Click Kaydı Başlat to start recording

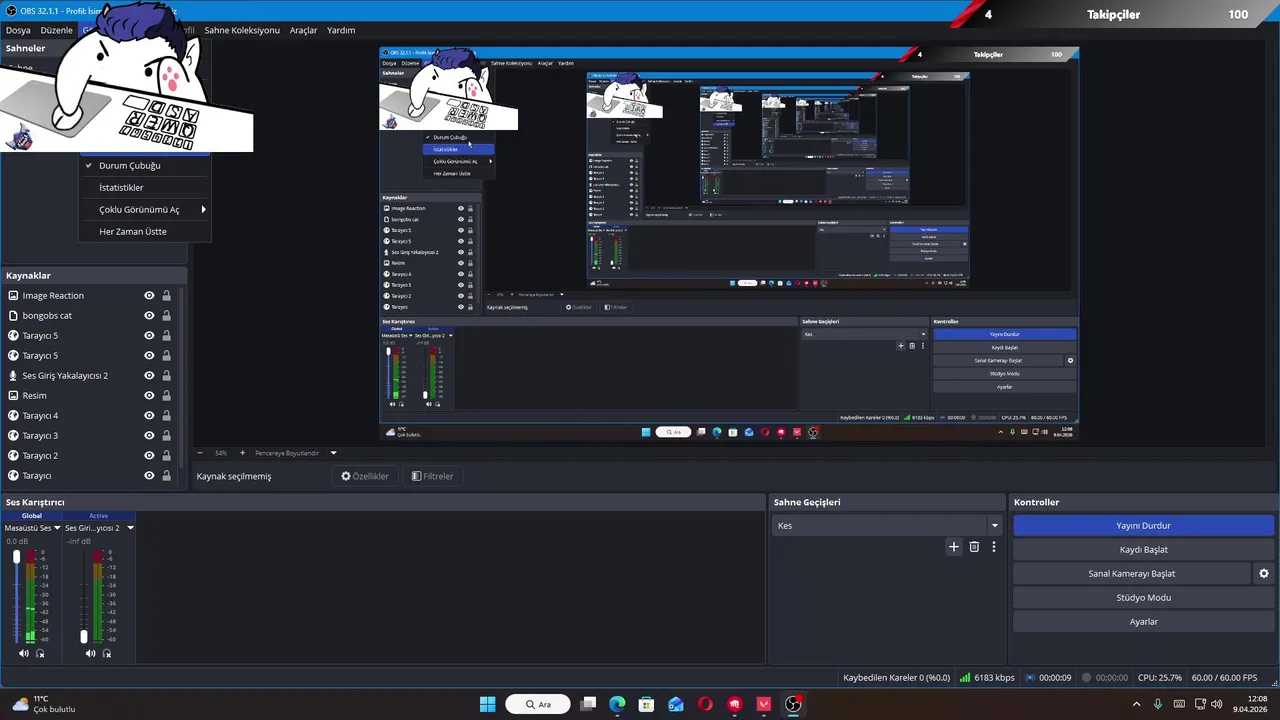(x=1144, y=550)
